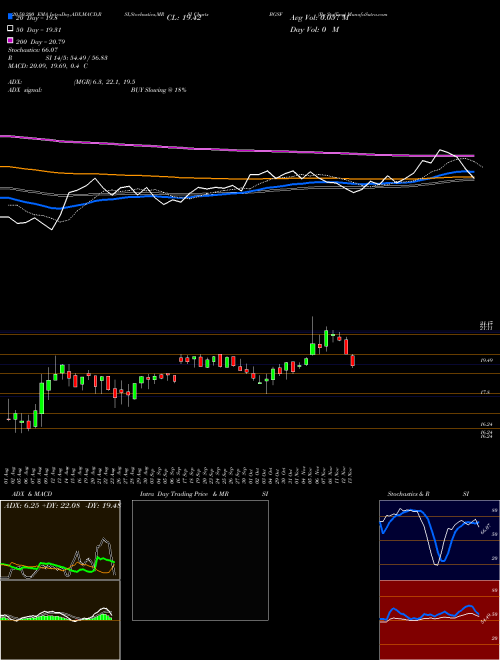Click the 'Day Vol: 0 M' text
The image size is (500, 660).
314,29
